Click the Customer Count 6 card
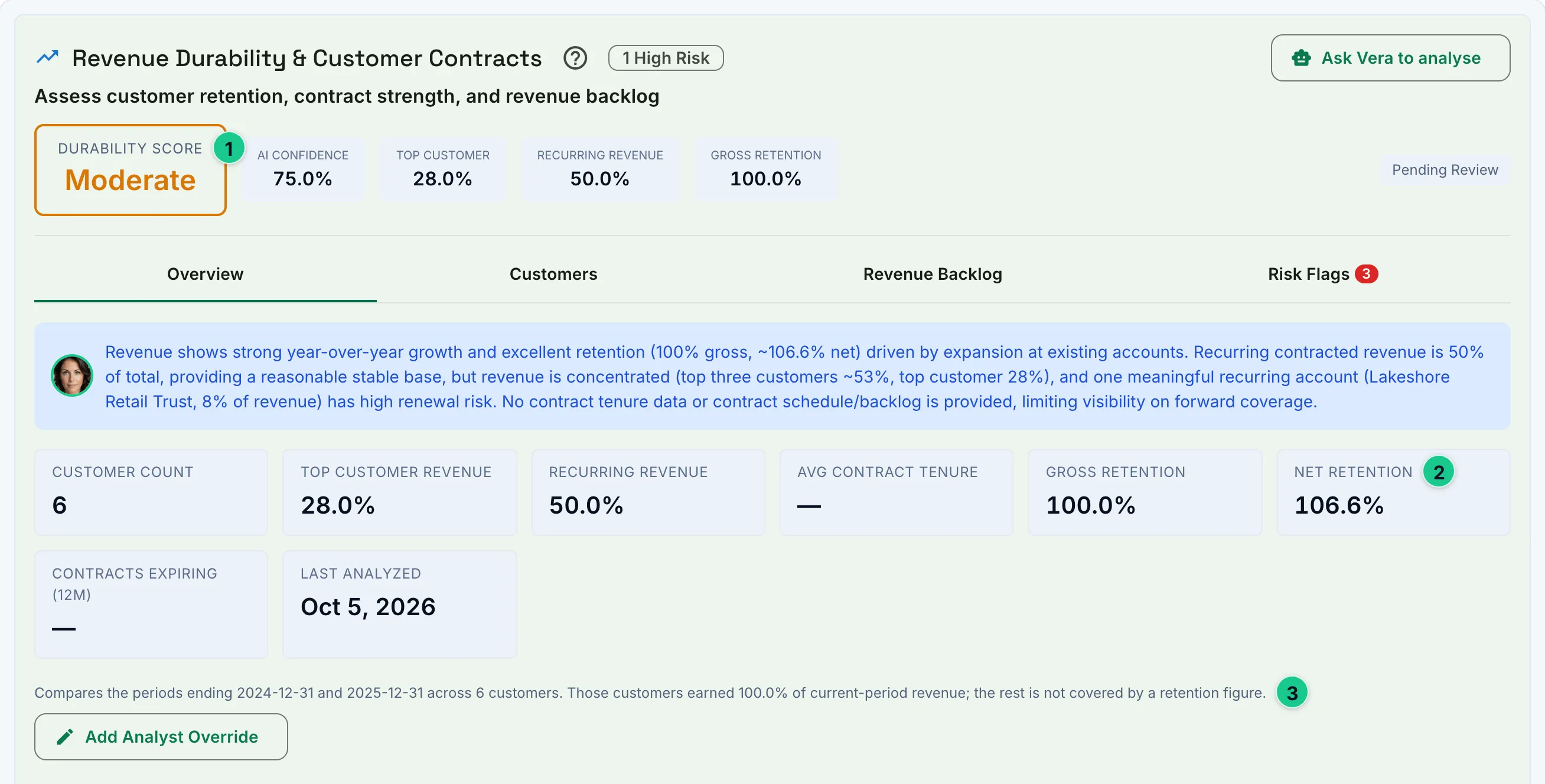 pyautogui.click(x=151, y=492)
